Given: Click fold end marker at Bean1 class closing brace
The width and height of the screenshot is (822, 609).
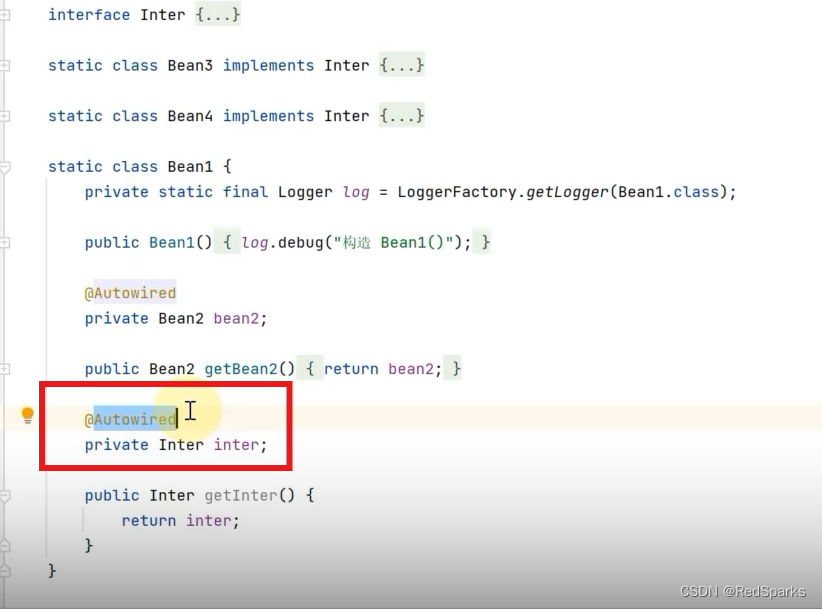Looking at the screenshot, I should point(5,570).
